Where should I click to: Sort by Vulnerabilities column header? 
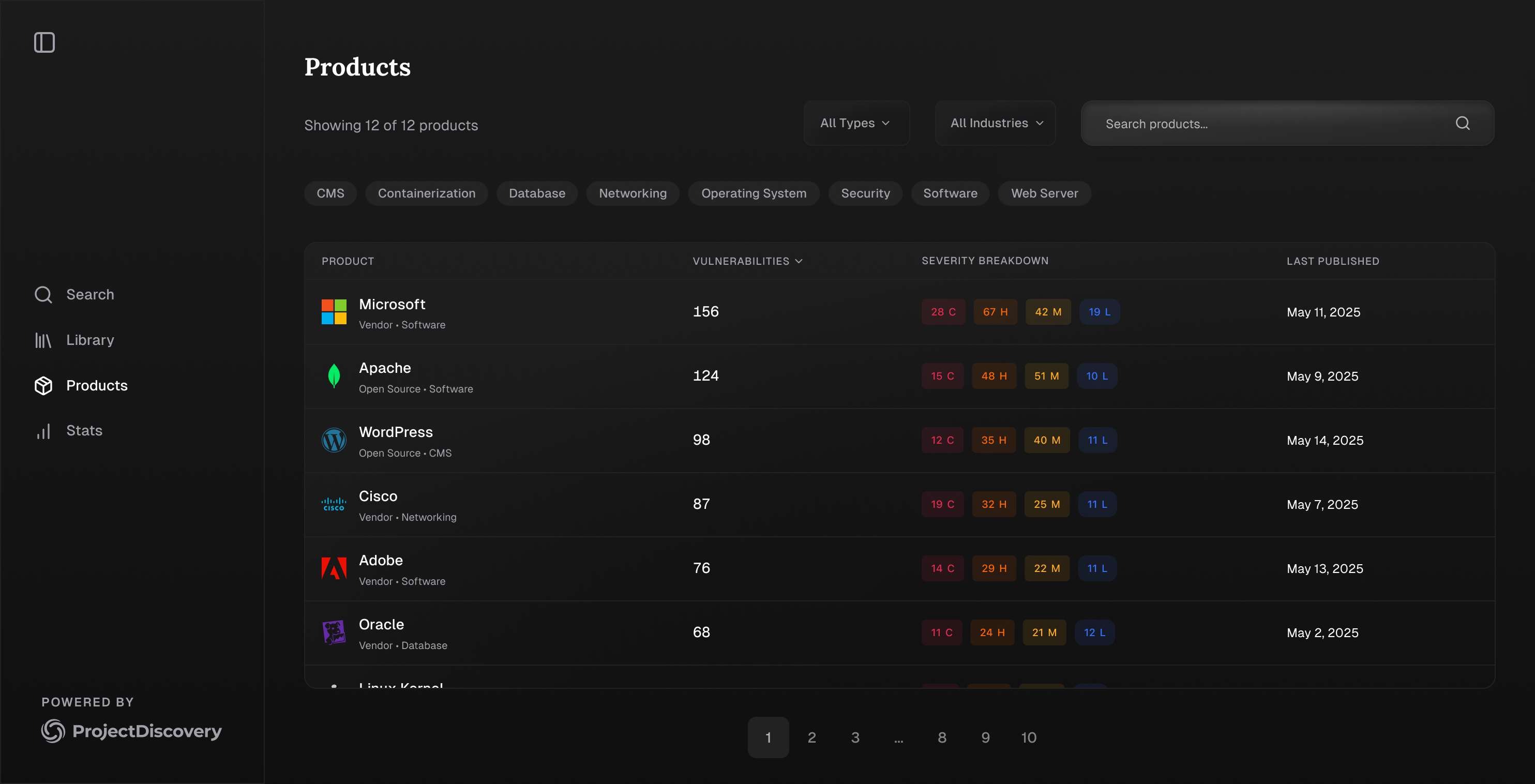click(747, 261)
